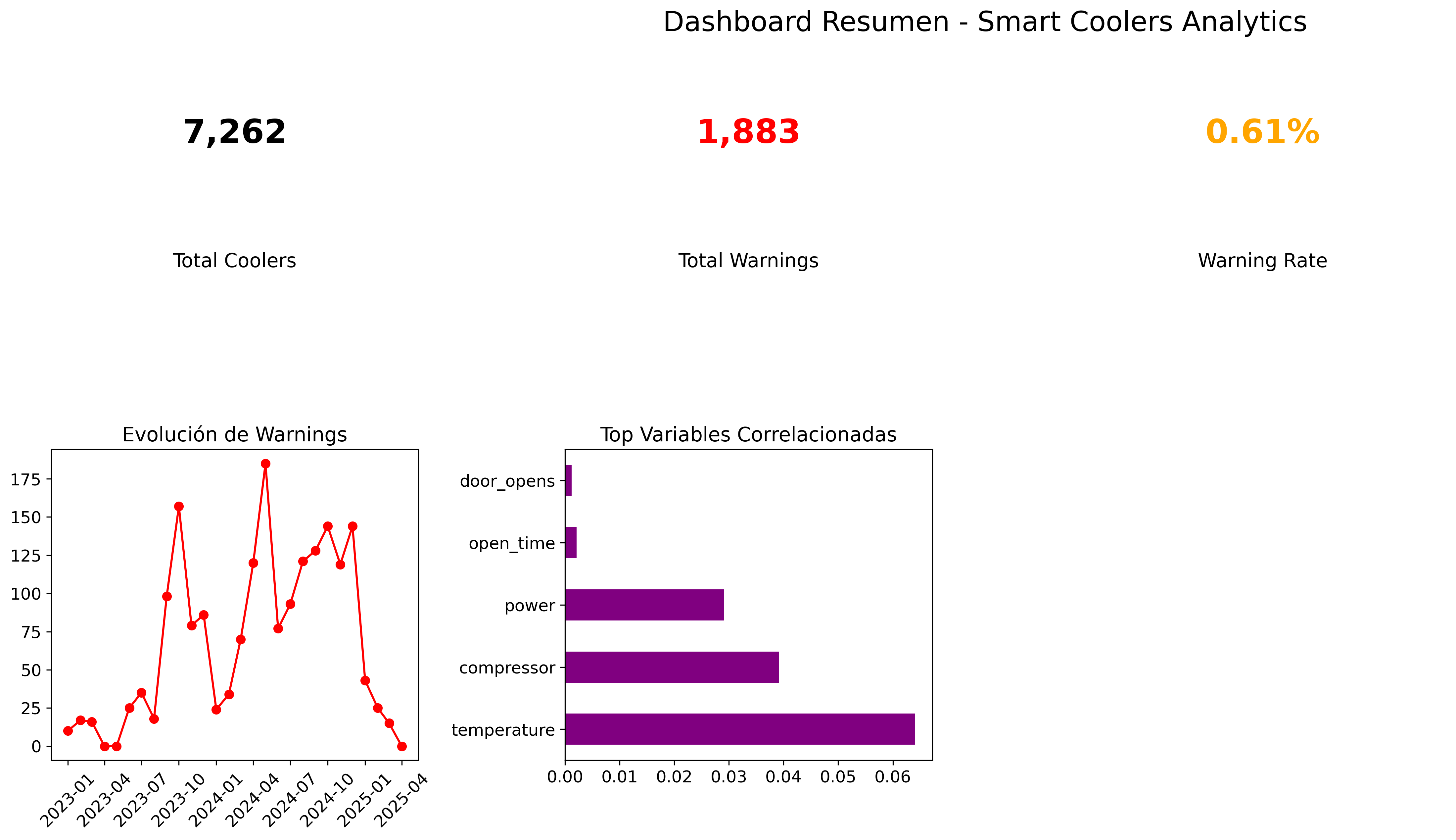The image size is (1456, 840).
Task: Click the 2023-10 peak data point
Action: (179, 507)
